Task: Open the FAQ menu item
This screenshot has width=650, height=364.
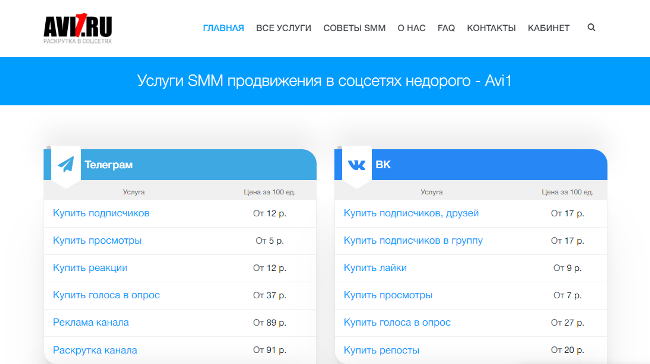Action: [446, 28]
